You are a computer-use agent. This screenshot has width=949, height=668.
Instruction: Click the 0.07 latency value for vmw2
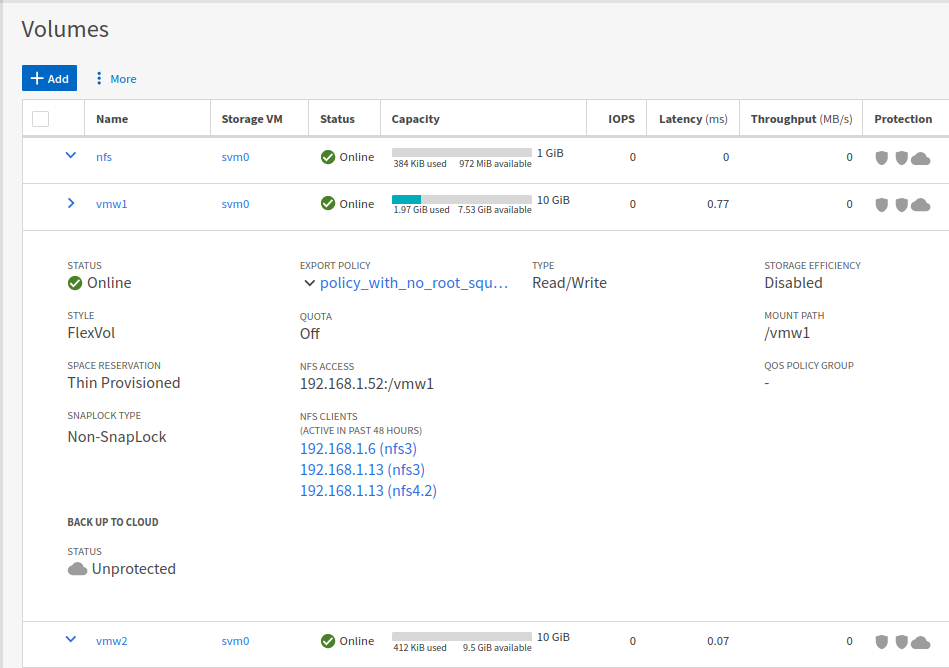[718, 641]
